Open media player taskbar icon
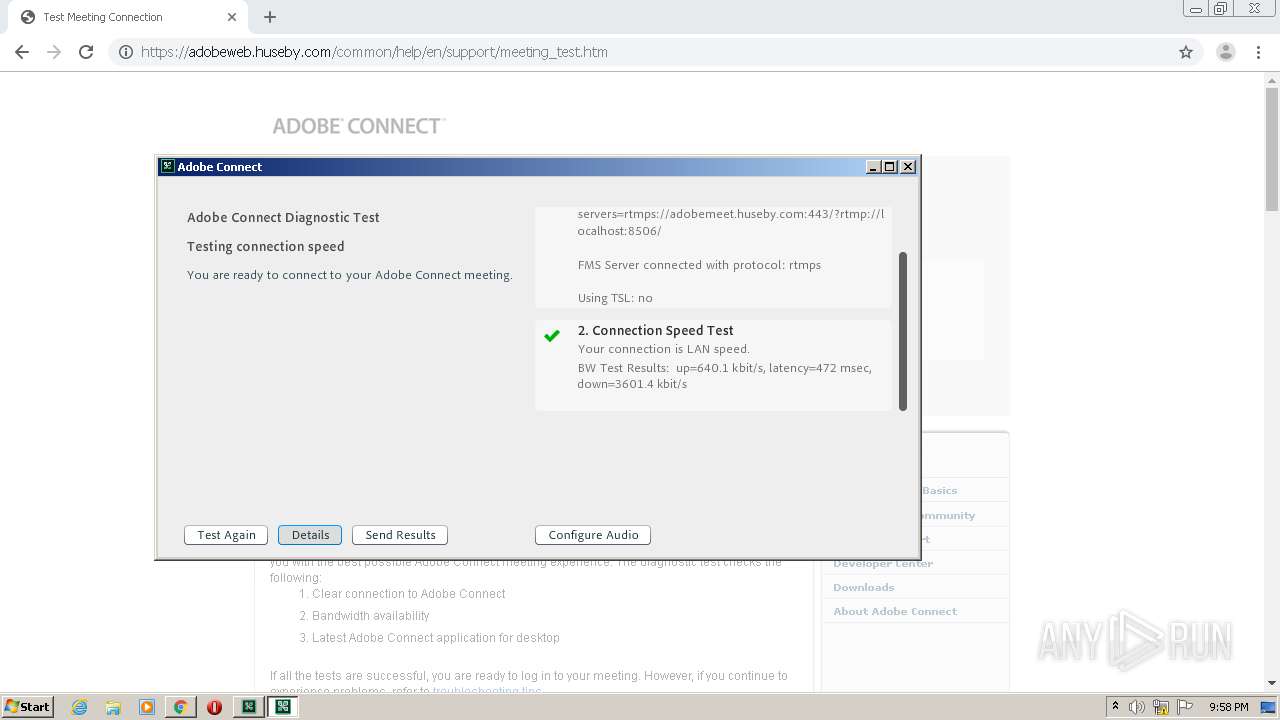 pos(147,707)
